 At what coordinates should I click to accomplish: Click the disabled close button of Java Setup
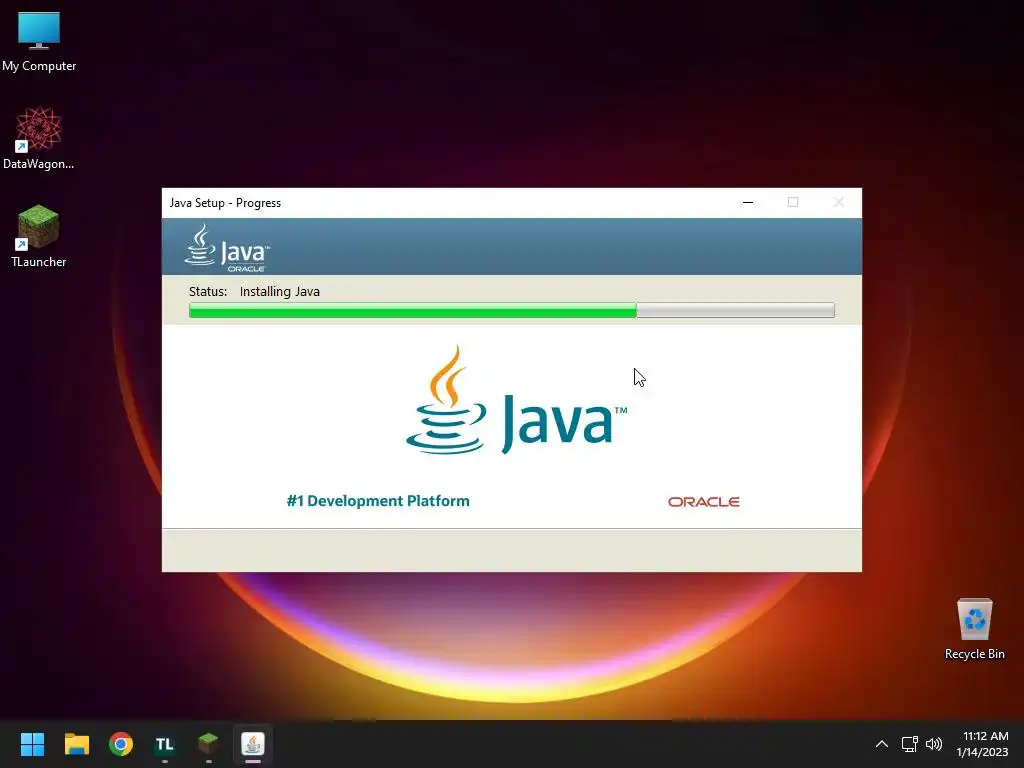pyautogui.click(x=839, y=202)
